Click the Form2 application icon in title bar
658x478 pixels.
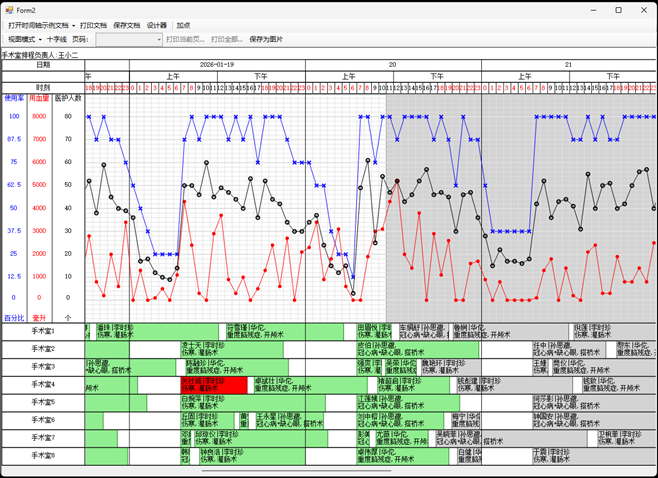(x=8, y=10)
